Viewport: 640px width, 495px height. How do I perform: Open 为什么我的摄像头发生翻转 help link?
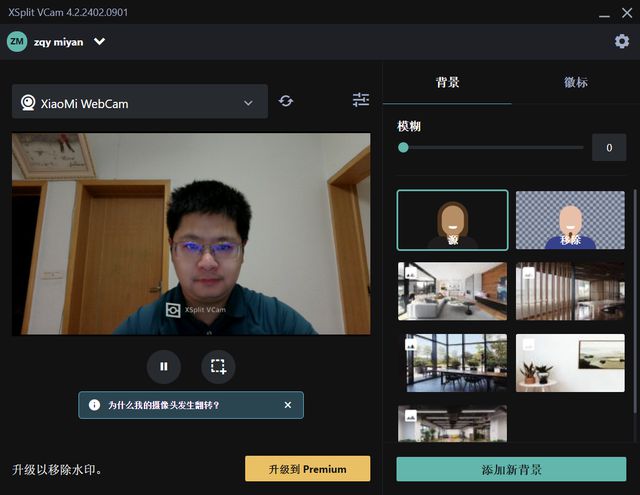(164, 405)
